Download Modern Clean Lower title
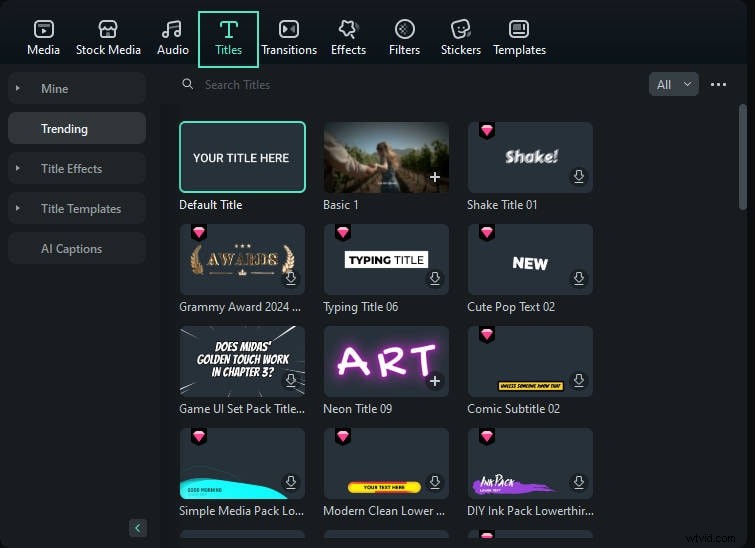Image resolution: width=755 pixels, height=548 pixels. [435, 482]
